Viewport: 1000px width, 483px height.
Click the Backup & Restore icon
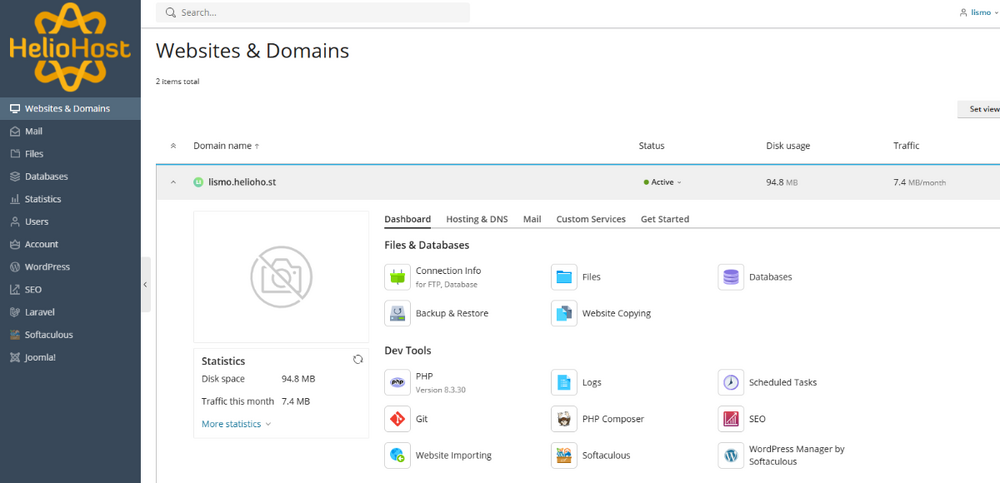click(397, 313)
